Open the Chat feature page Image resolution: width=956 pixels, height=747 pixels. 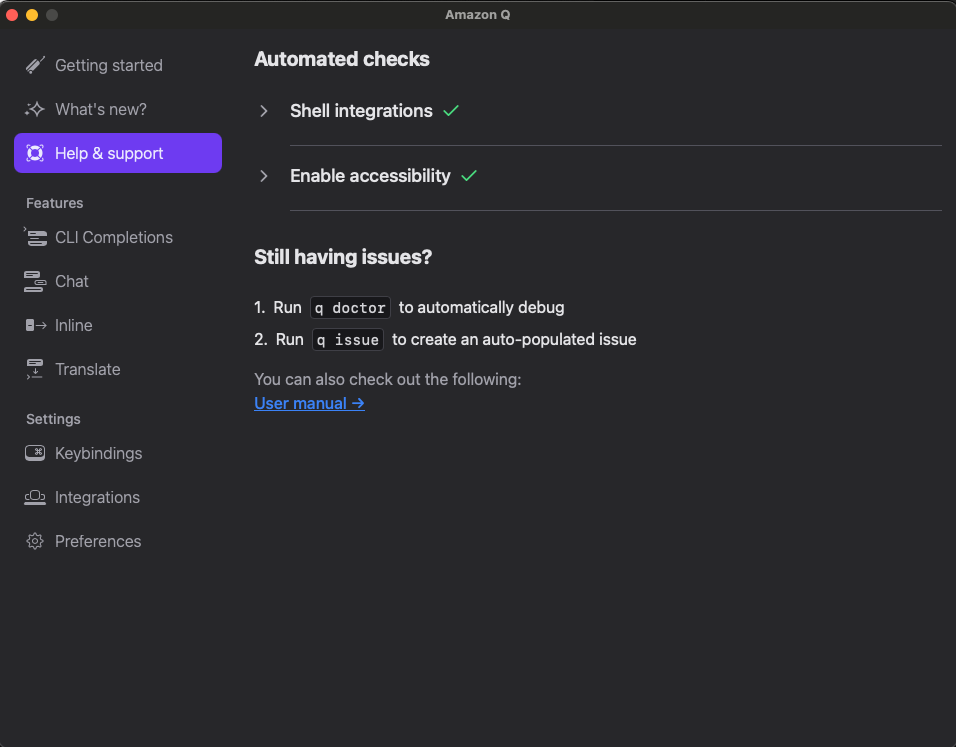[x=118, y=281]
